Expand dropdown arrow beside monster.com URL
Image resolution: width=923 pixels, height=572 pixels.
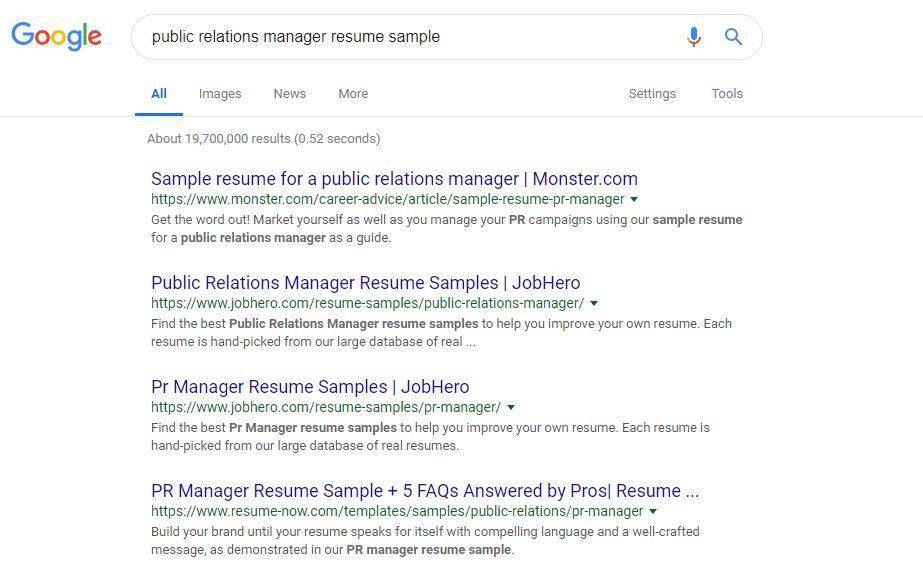[x=634, y=199]
